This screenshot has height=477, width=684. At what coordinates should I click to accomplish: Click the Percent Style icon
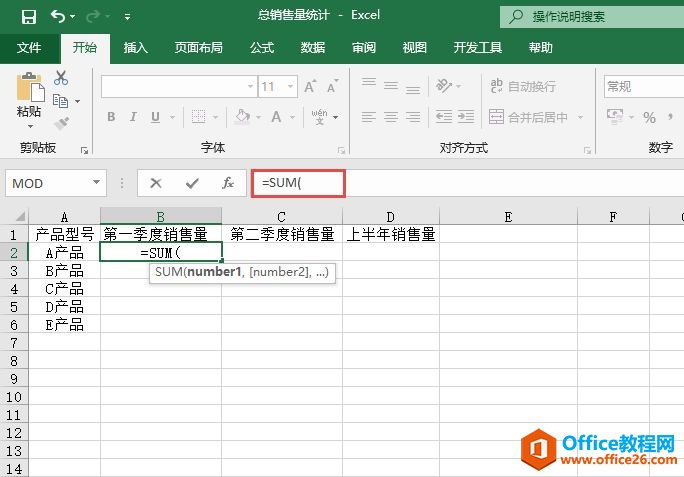tap(649, 117)
